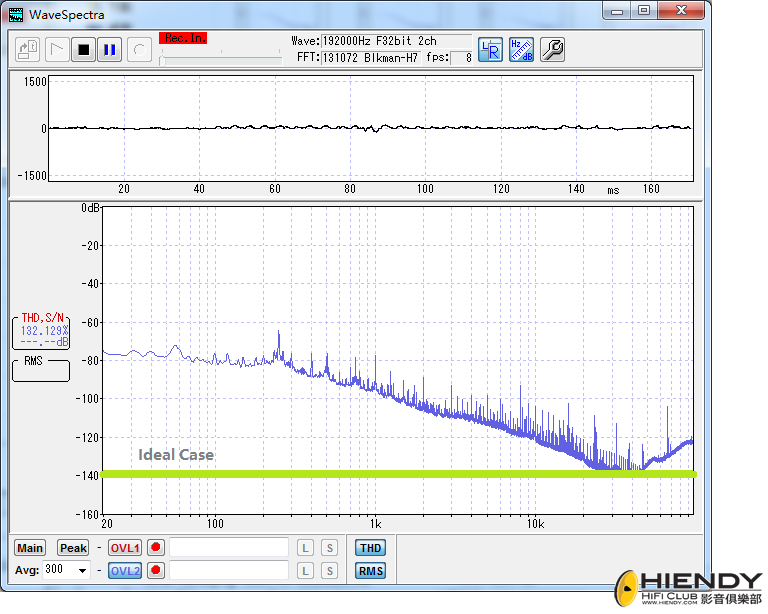Viewport: 768px width, 614px height.
Task: Toggle the Peak hold display
Action: click(x=73, y=548)
